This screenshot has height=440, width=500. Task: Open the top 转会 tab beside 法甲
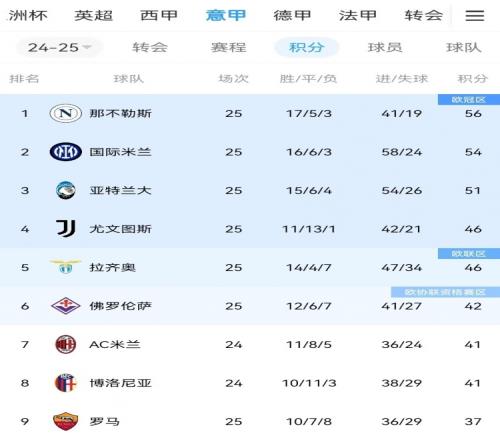point(424,15)
